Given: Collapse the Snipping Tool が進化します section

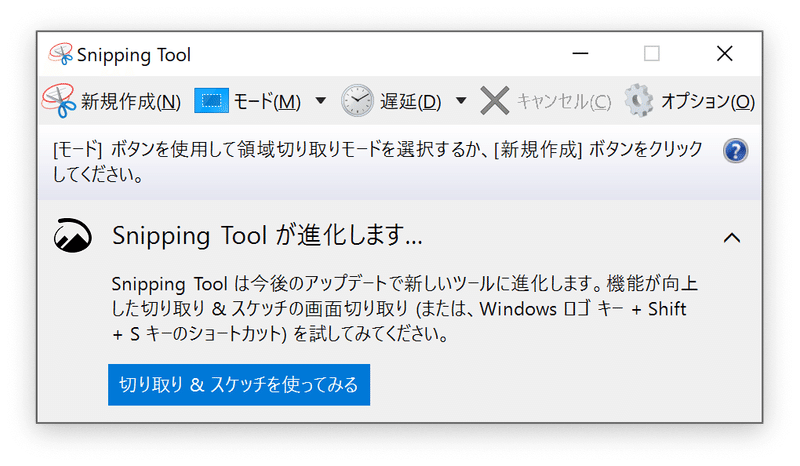Looking at the screenshot, I should click(x=732, y=237).
